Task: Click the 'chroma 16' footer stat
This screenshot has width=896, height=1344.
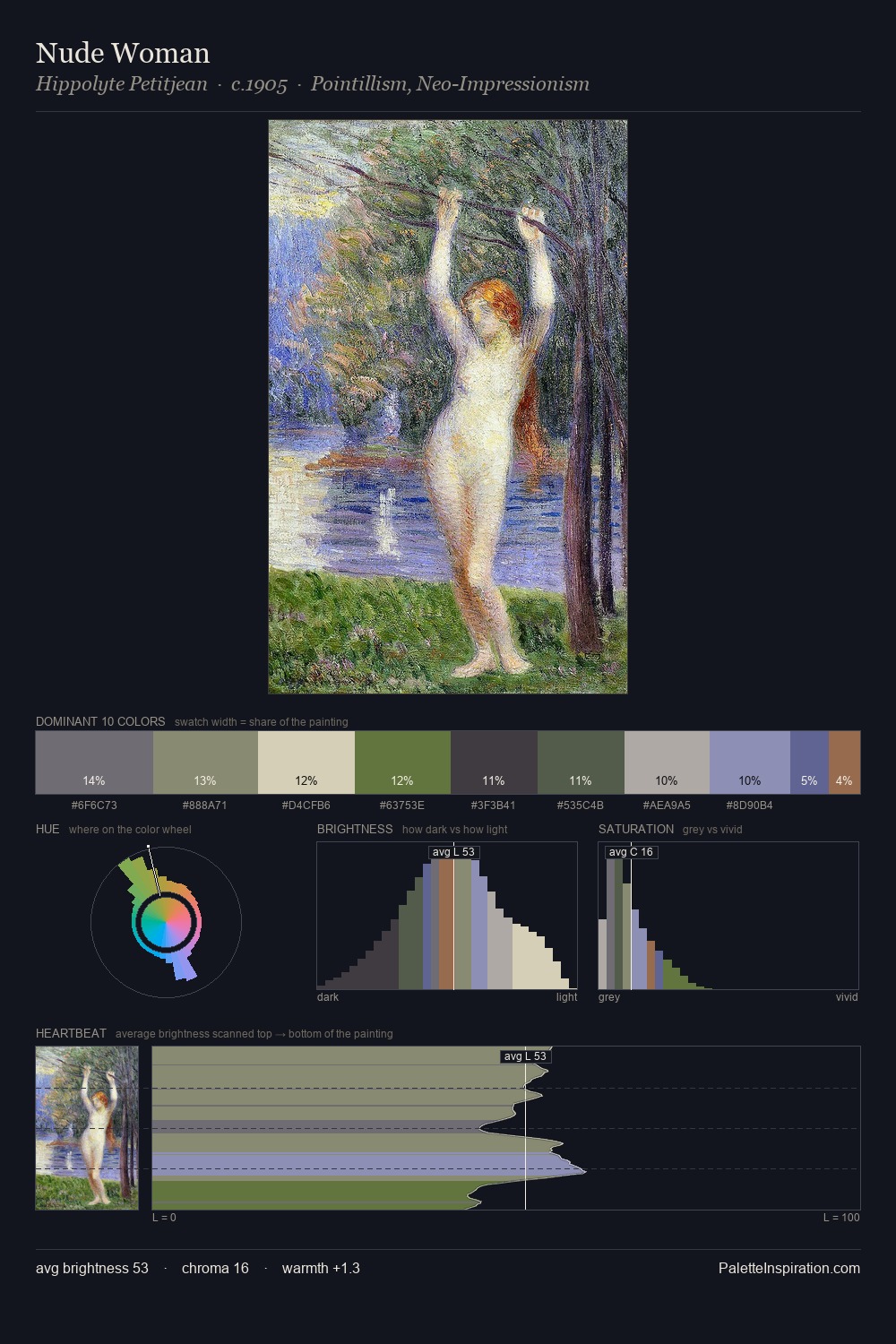Action: pos(215,1268)
